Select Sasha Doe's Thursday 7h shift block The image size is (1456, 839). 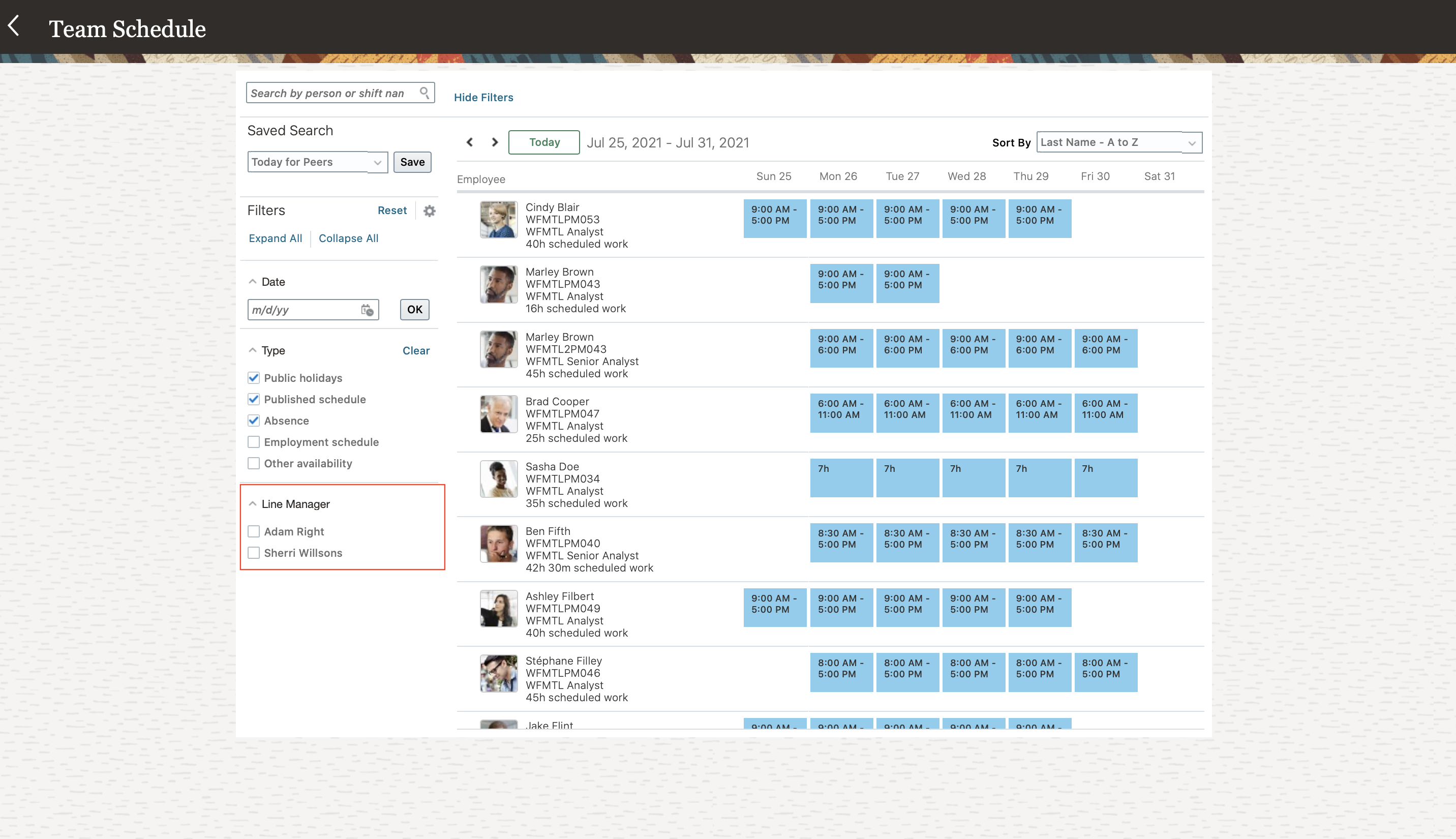pyautogui.click(x=1039, y=477)
